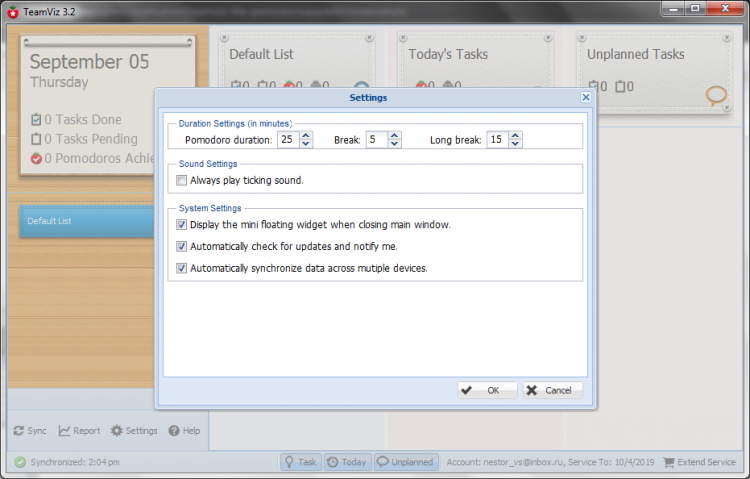Click the Pomodoro duration input field

coord(289,140)
